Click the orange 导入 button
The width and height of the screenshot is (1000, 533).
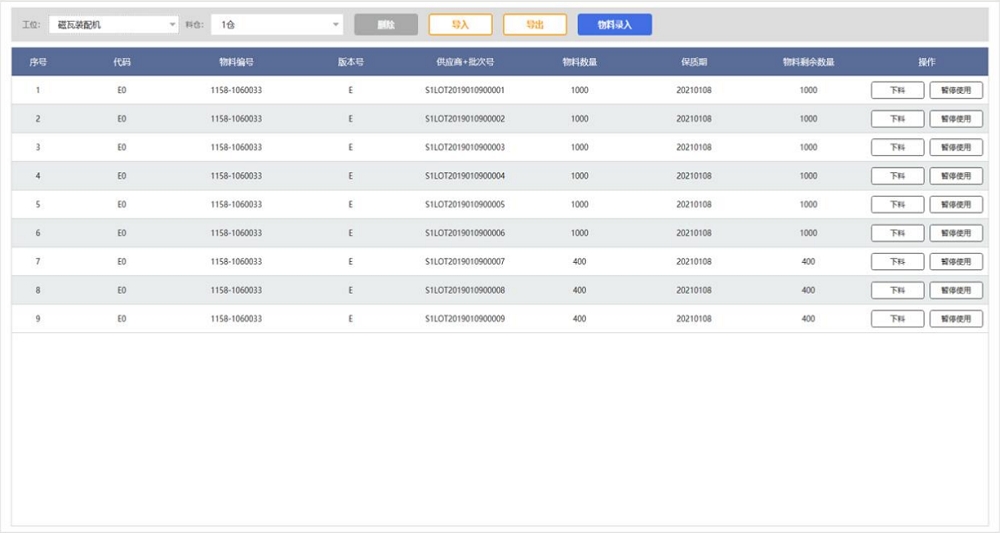coord(460,24)
